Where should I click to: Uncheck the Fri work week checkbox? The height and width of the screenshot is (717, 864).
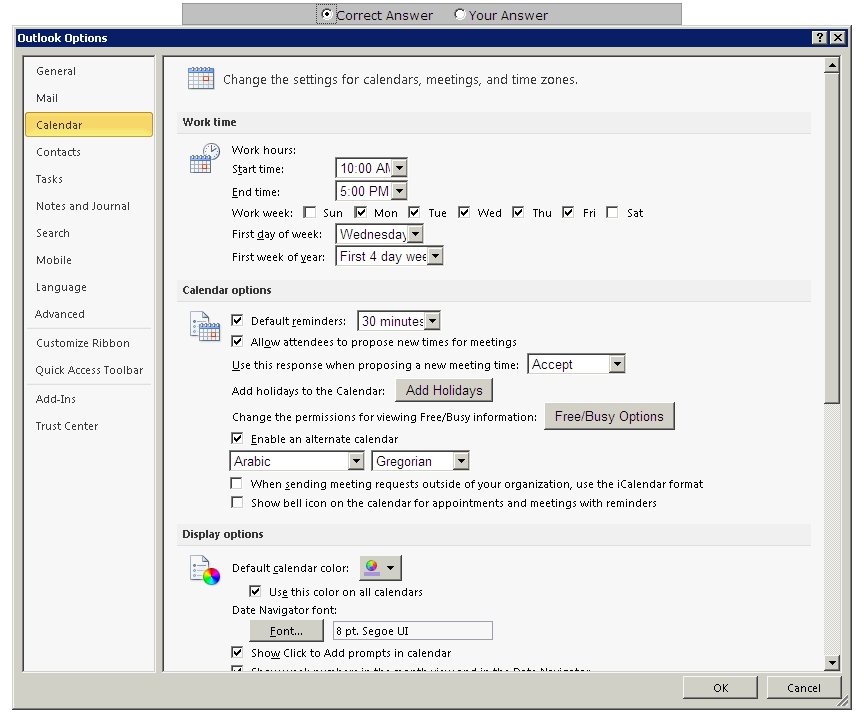tap(568, 213)
